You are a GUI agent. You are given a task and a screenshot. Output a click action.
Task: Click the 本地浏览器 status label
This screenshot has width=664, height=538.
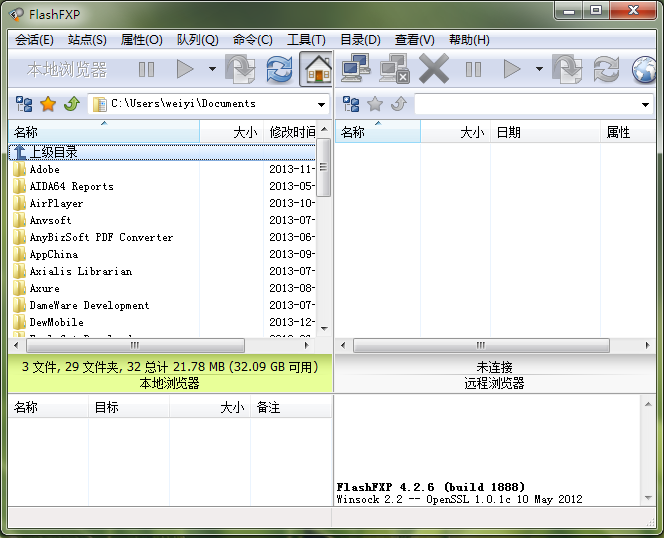click(x=169, y=383)
